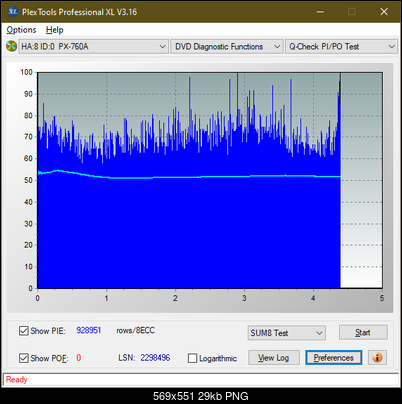Click the View Log button

click(x=274, y=358)
